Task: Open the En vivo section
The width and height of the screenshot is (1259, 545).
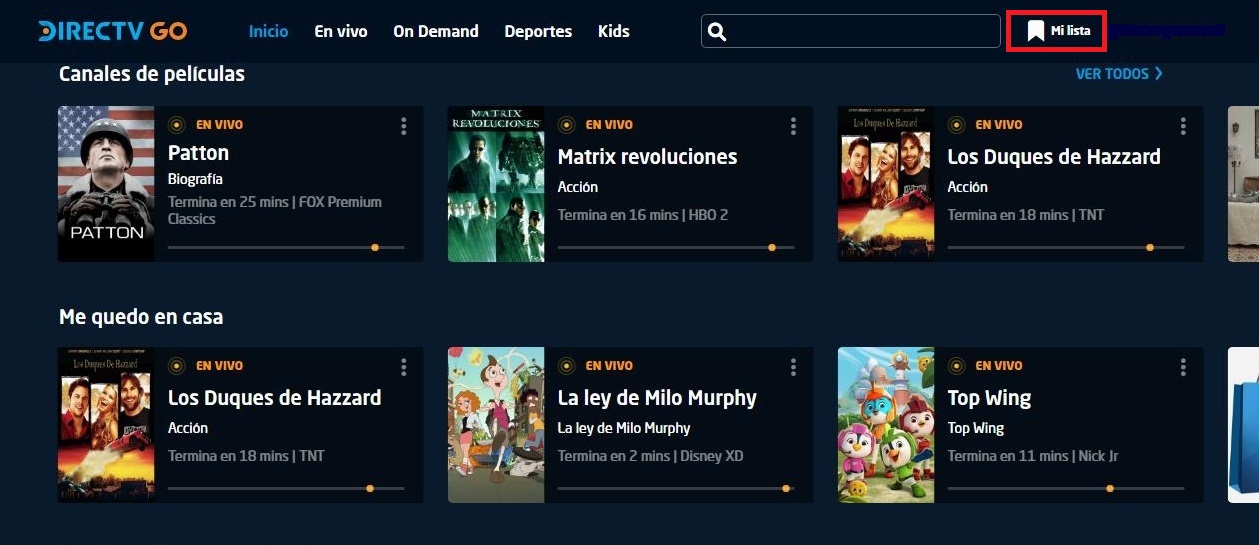Action: 341,31
